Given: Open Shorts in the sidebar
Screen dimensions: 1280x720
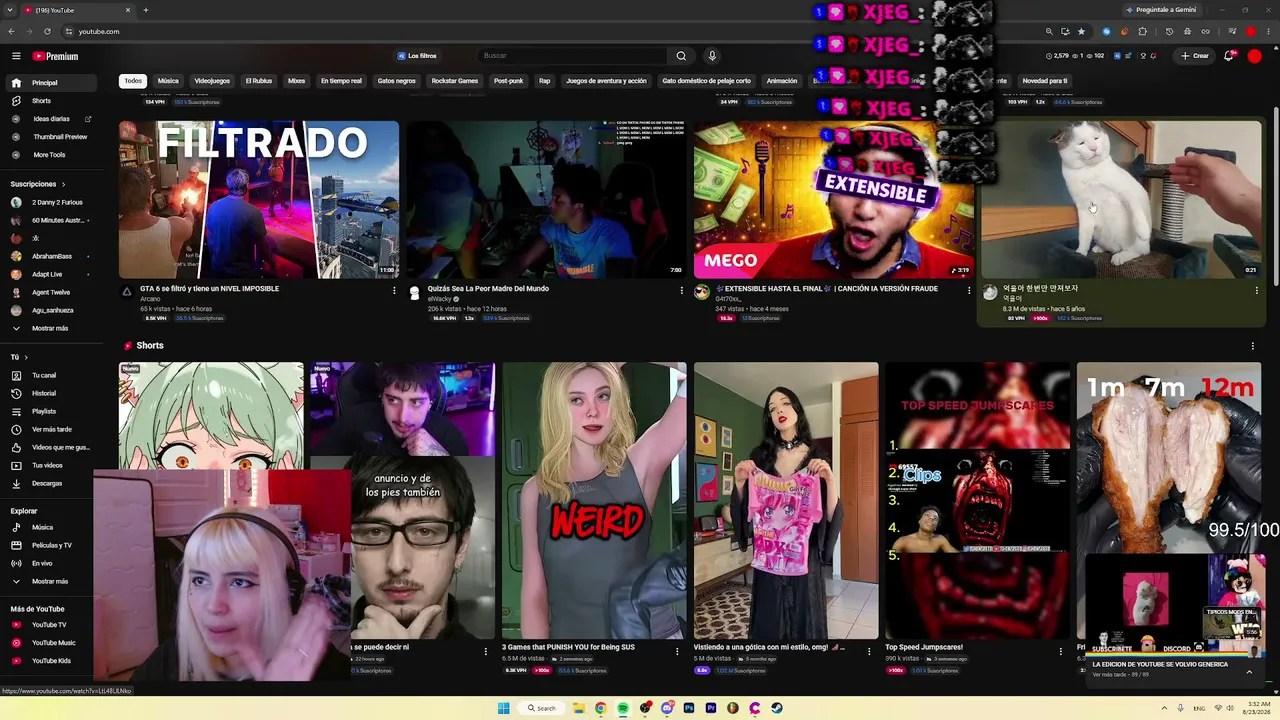Looking at the screenshot, I should 54,101.
